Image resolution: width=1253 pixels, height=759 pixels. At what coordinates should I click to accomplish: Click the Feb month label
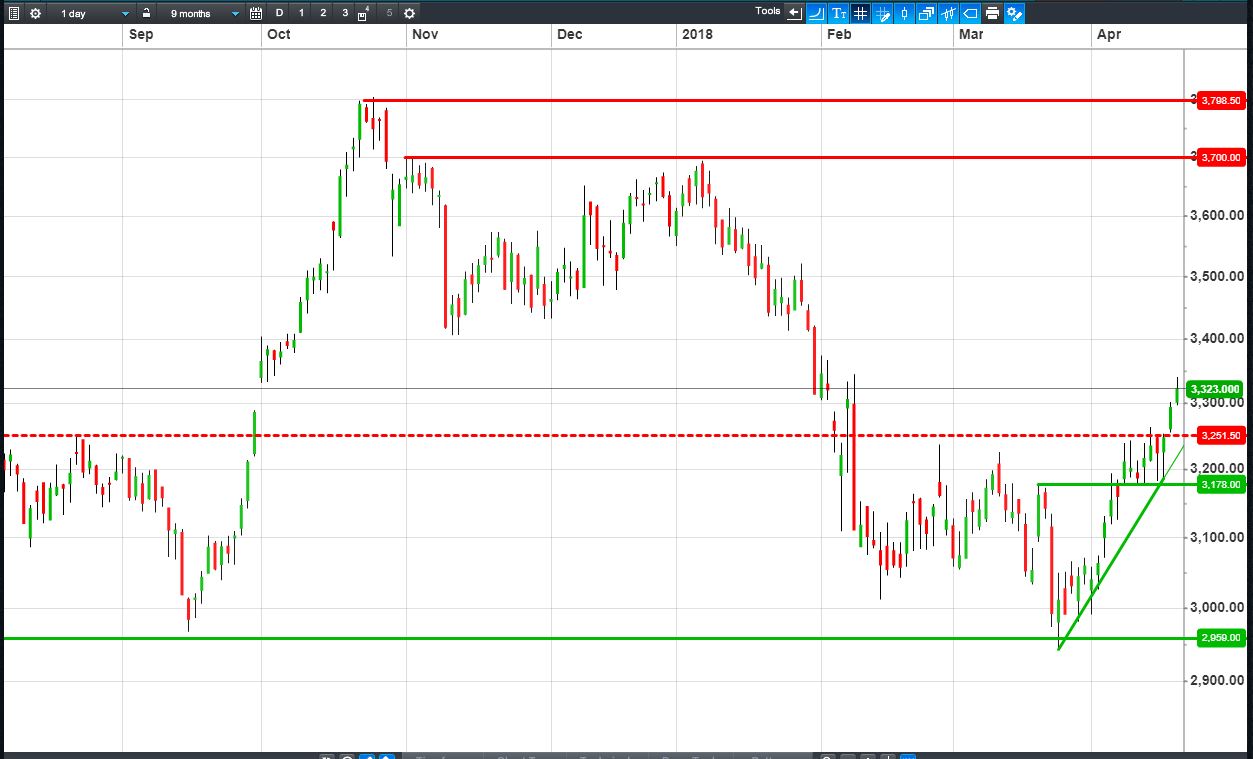coord(839,34)
